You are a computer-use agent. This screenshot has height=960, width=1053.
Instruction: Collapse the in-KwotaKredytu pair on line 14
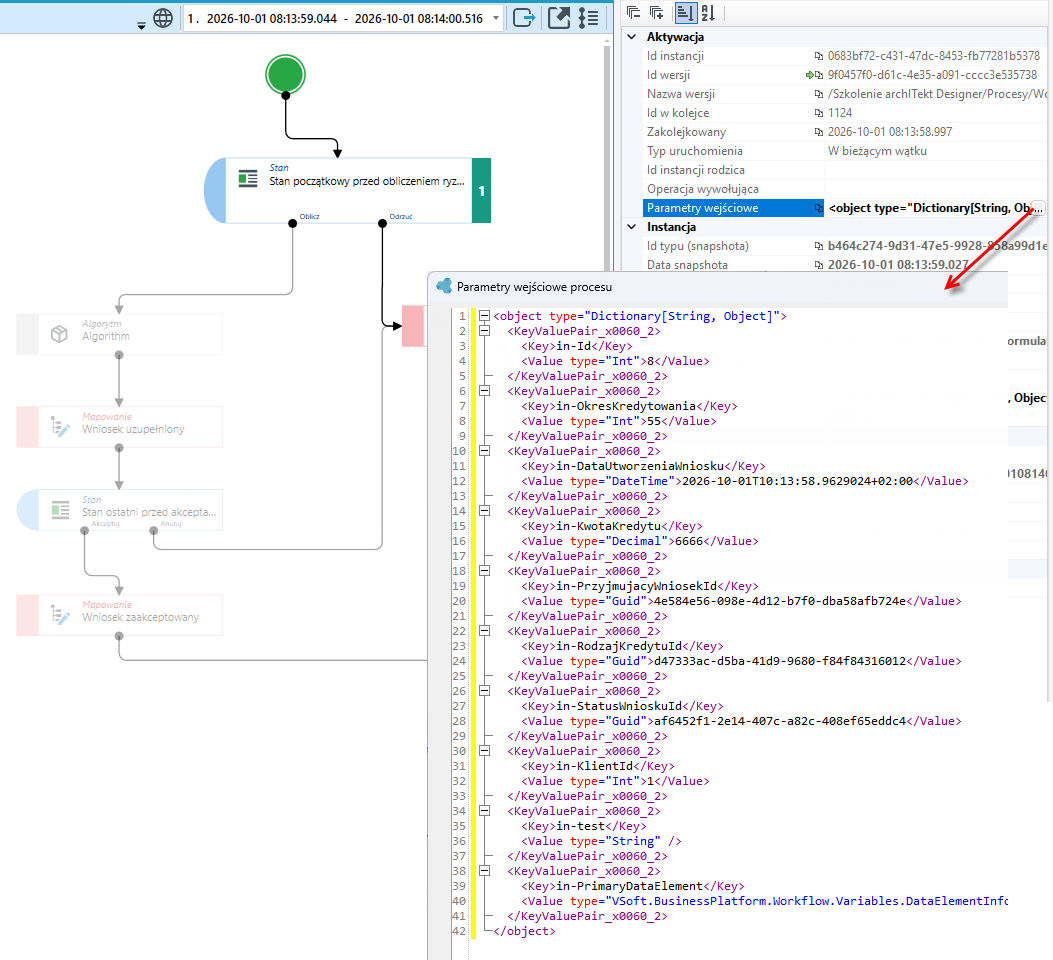[x=484, y=511]
